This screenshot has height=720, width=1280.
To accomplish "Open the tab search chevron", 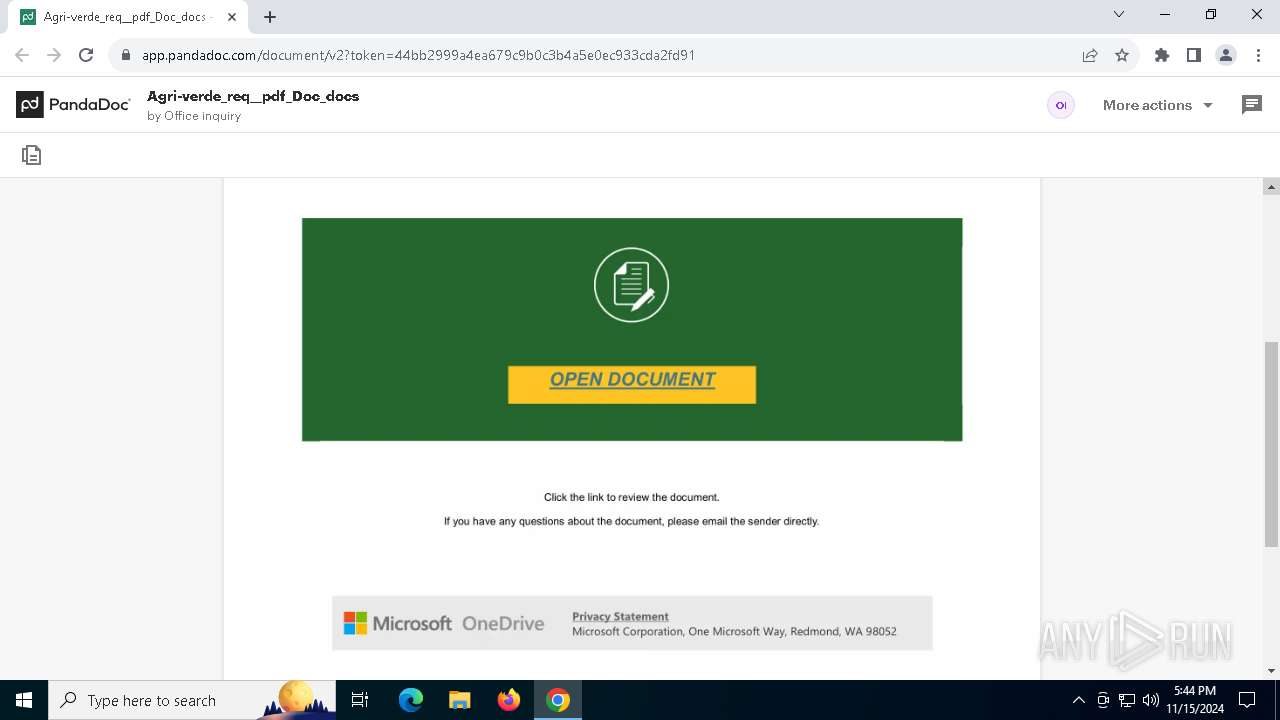I will click(x=1119, y=14).
